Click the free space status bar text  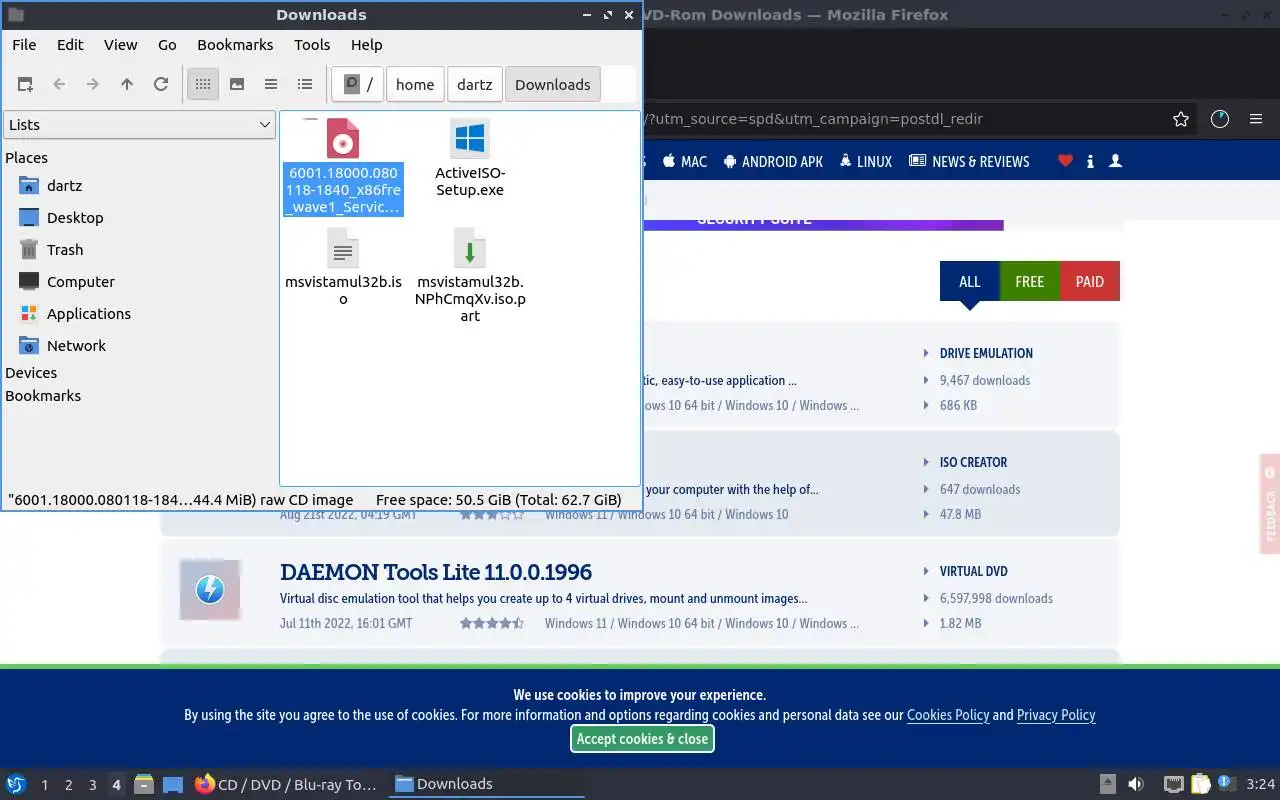[498, 500]
